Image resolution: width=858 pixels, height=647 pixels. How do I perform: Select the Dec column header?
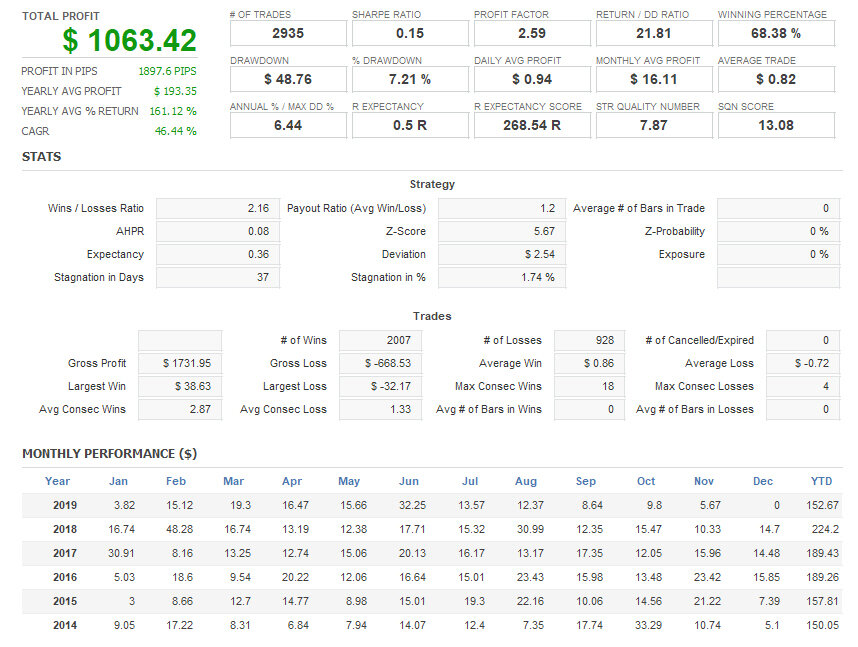pyautogui.click(x=763, y=481)
